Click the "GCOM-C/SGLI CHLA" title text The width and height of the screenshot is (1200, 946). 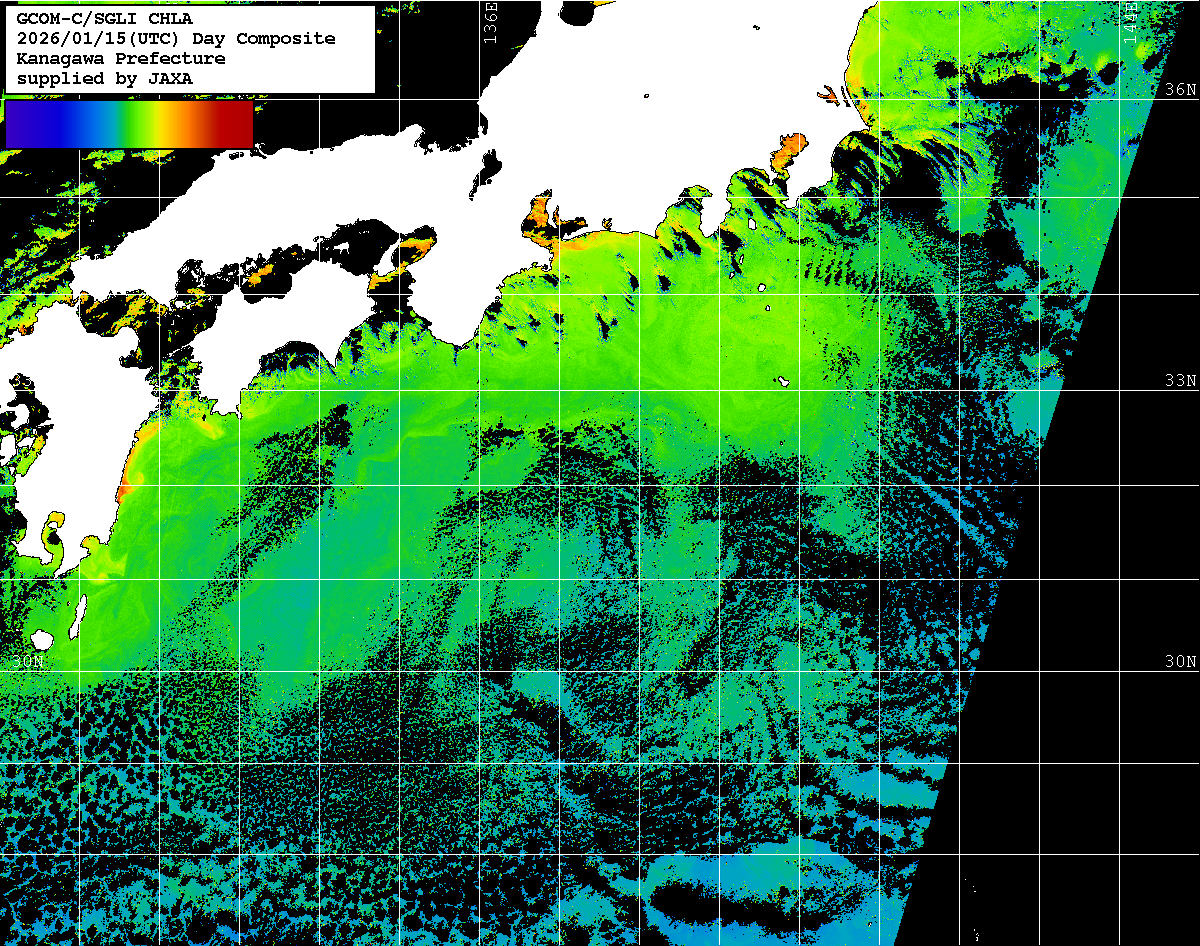(105, 18)
